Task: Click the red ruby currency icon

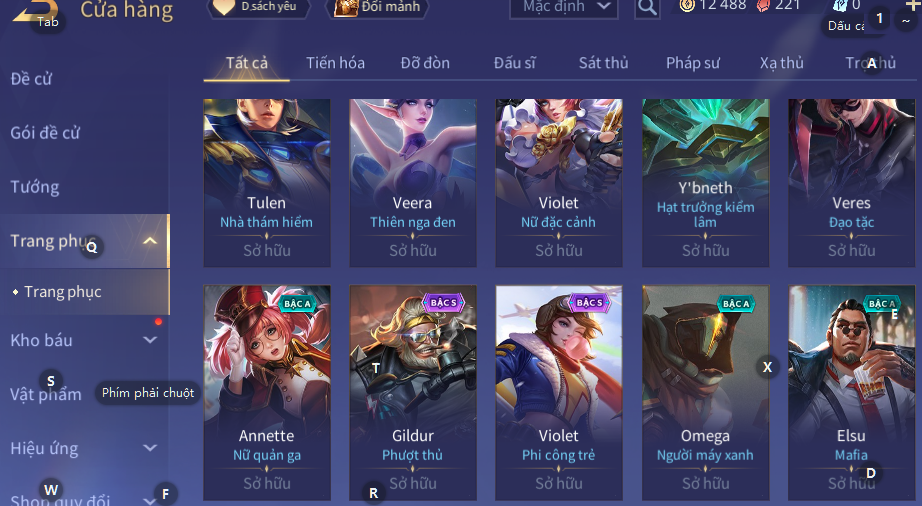Action: (763, 5)
